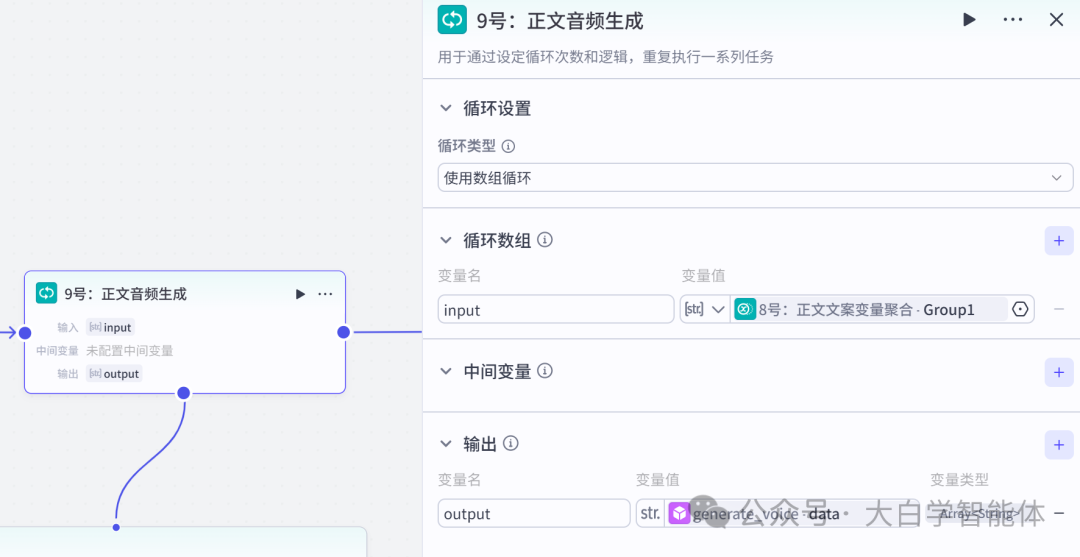
Task: Run the loop node from panel header play button
Action: (x=969, y=20)
